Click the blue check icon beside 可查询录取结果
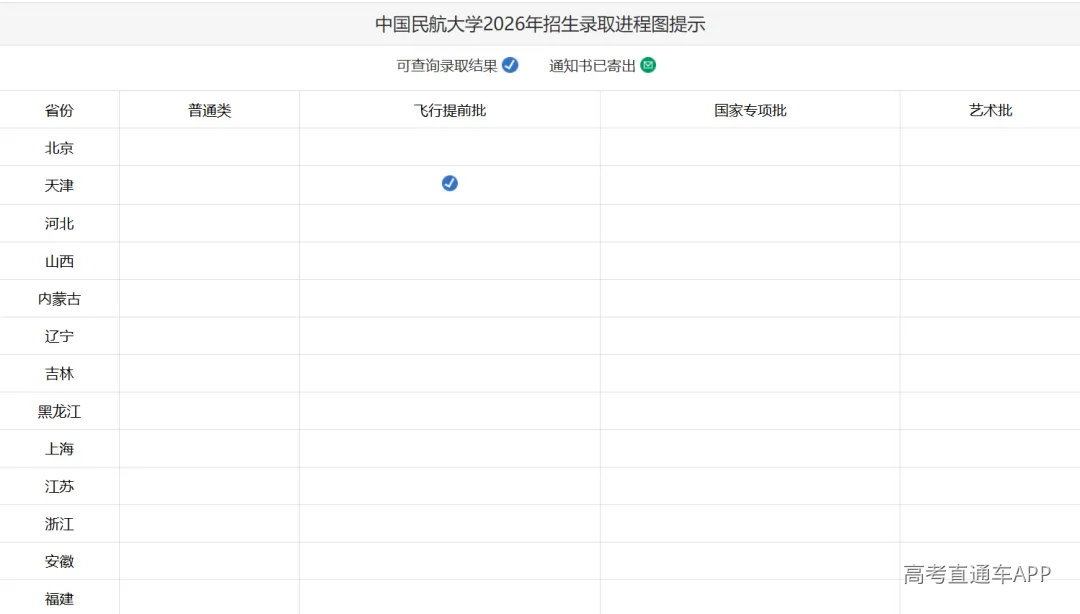This screenshot has height=614, width=1080. 510,65
